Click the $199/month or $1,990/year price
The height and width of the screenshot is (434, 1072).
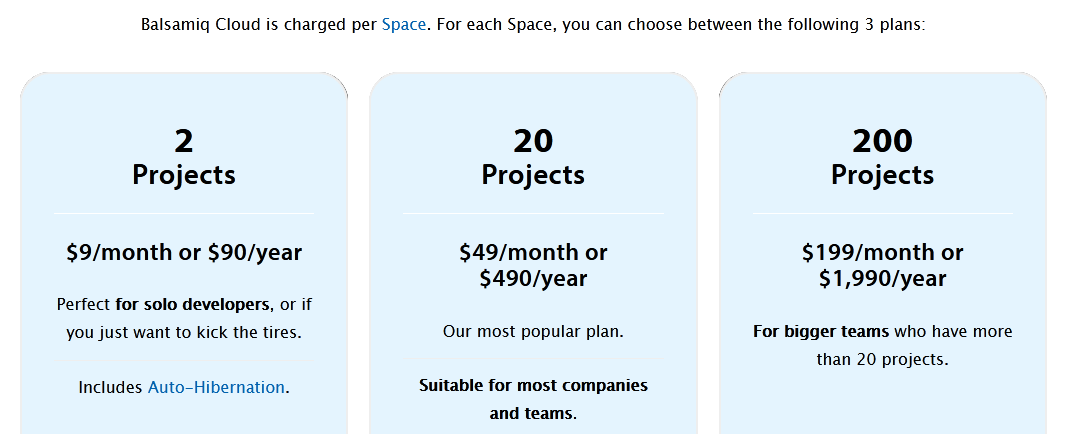(x=883, y=265)
